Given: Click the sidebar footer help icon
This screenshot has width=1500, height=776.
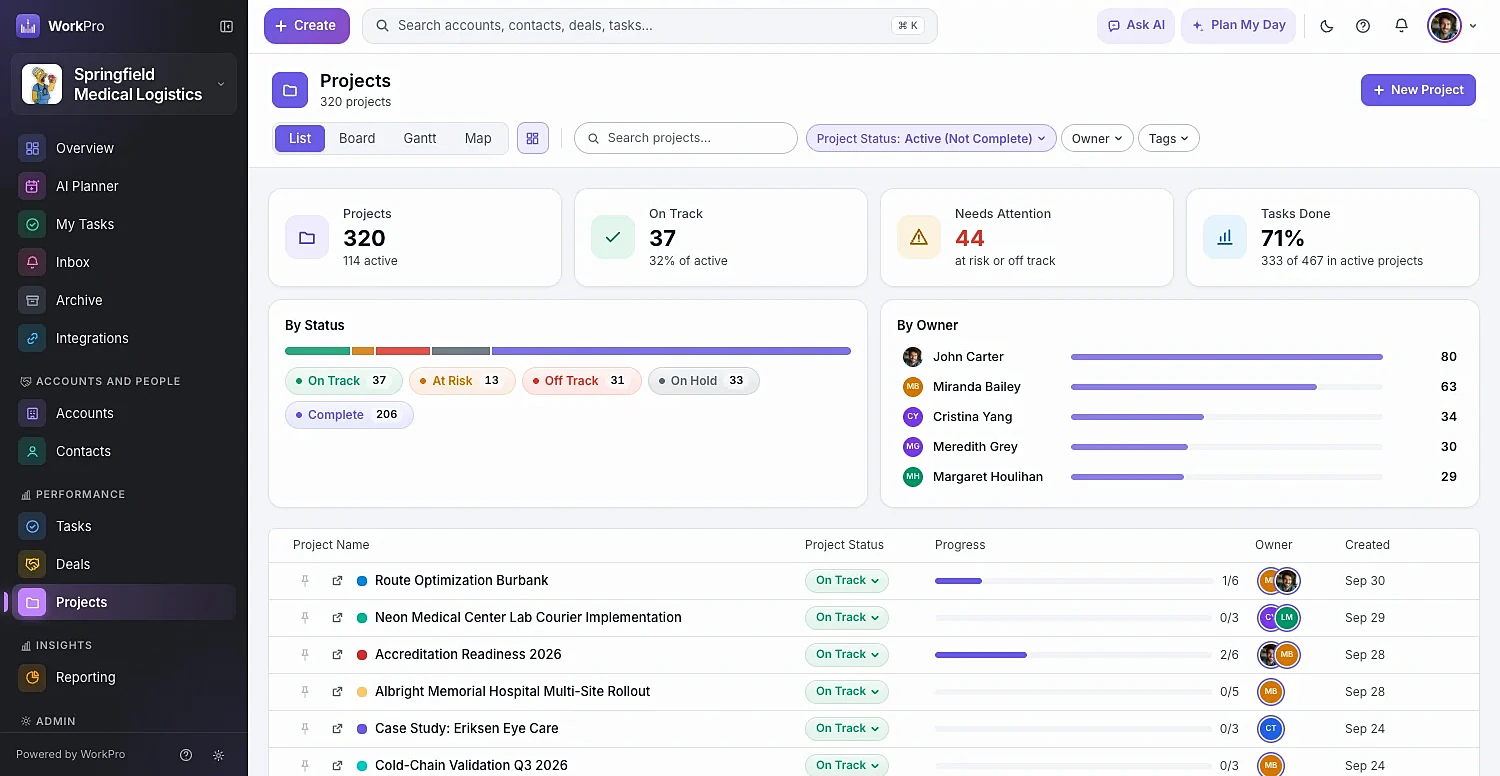Looking at the screenshot, I should point(186,755).
